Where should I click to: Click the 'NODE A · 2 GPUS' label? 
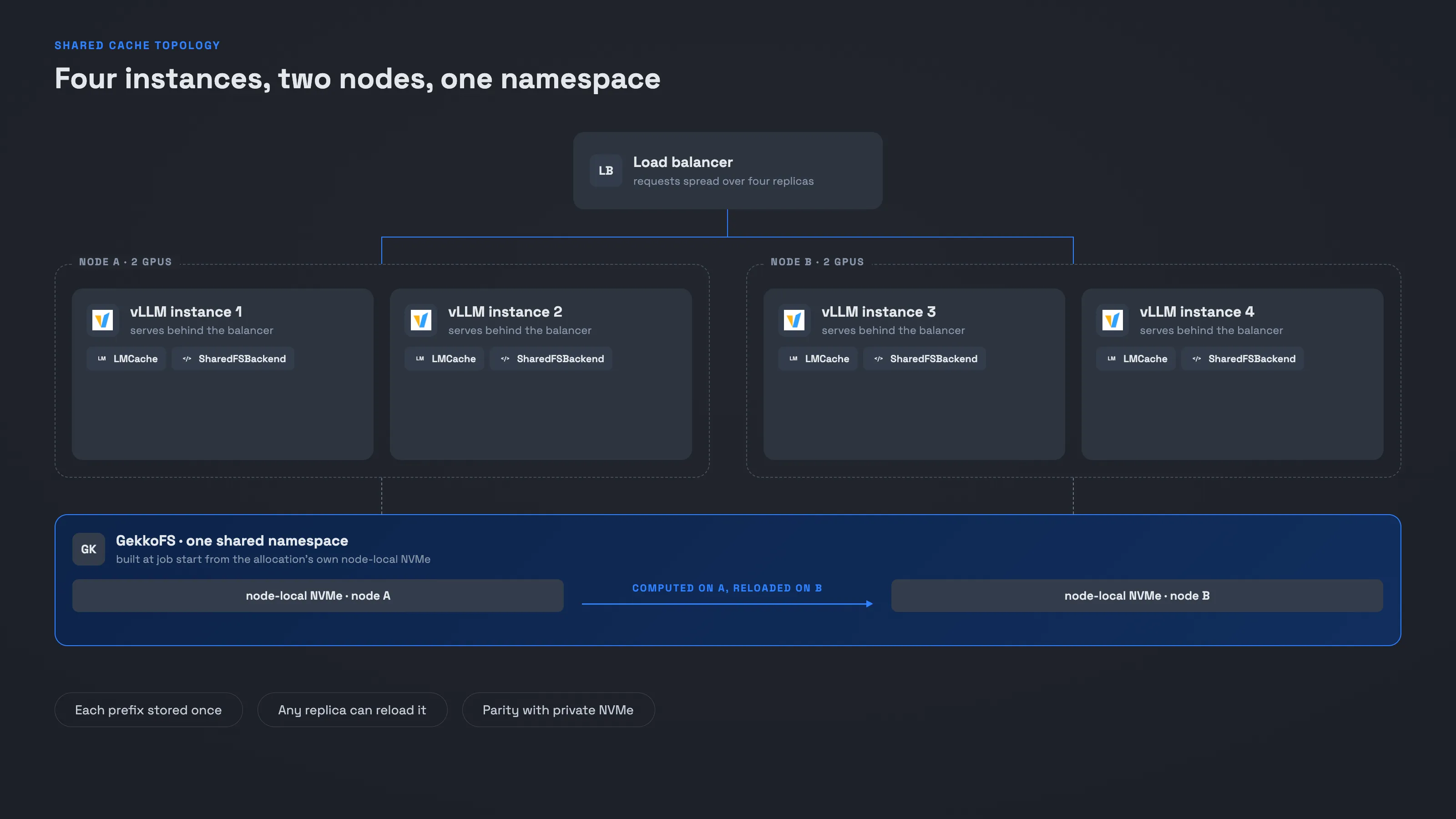(126, 262)
